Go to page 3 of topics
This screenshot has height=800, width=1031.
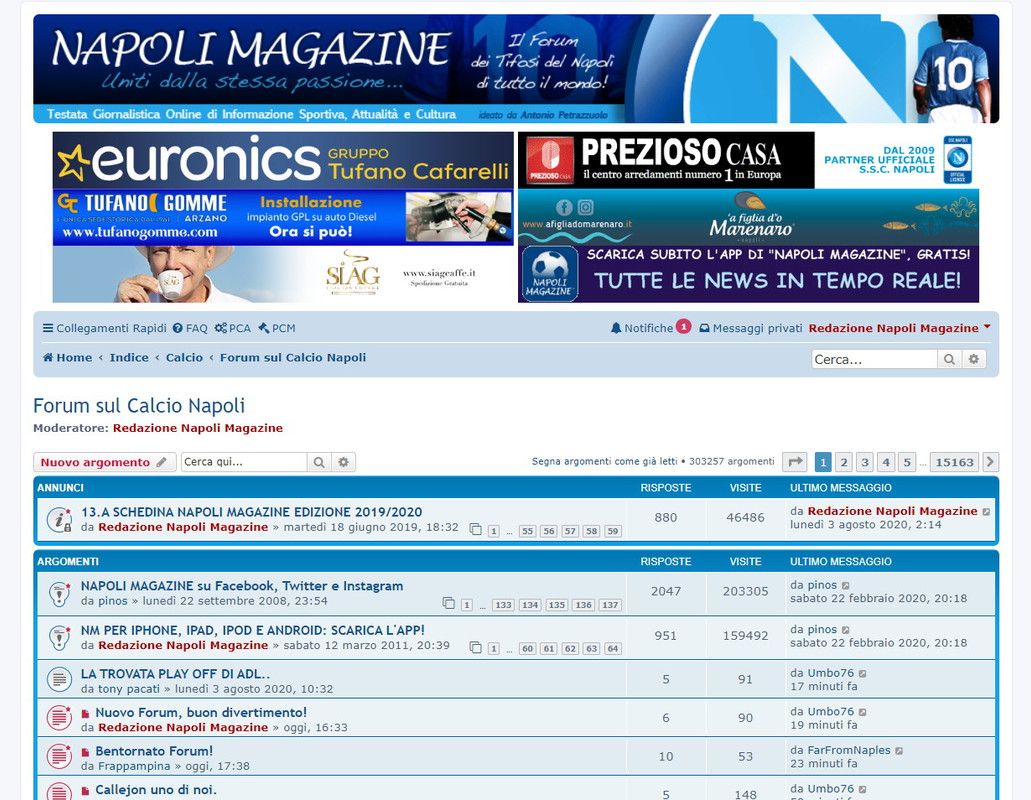(x=865, y=462)
